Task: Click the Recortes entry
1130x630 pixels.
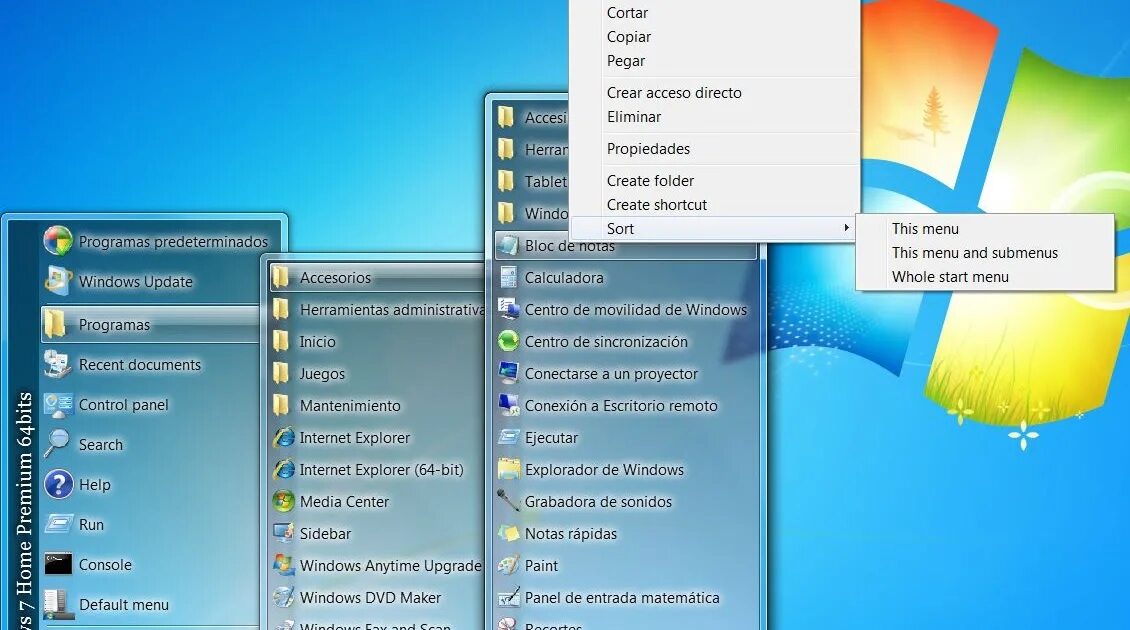Action: point(626,624)
